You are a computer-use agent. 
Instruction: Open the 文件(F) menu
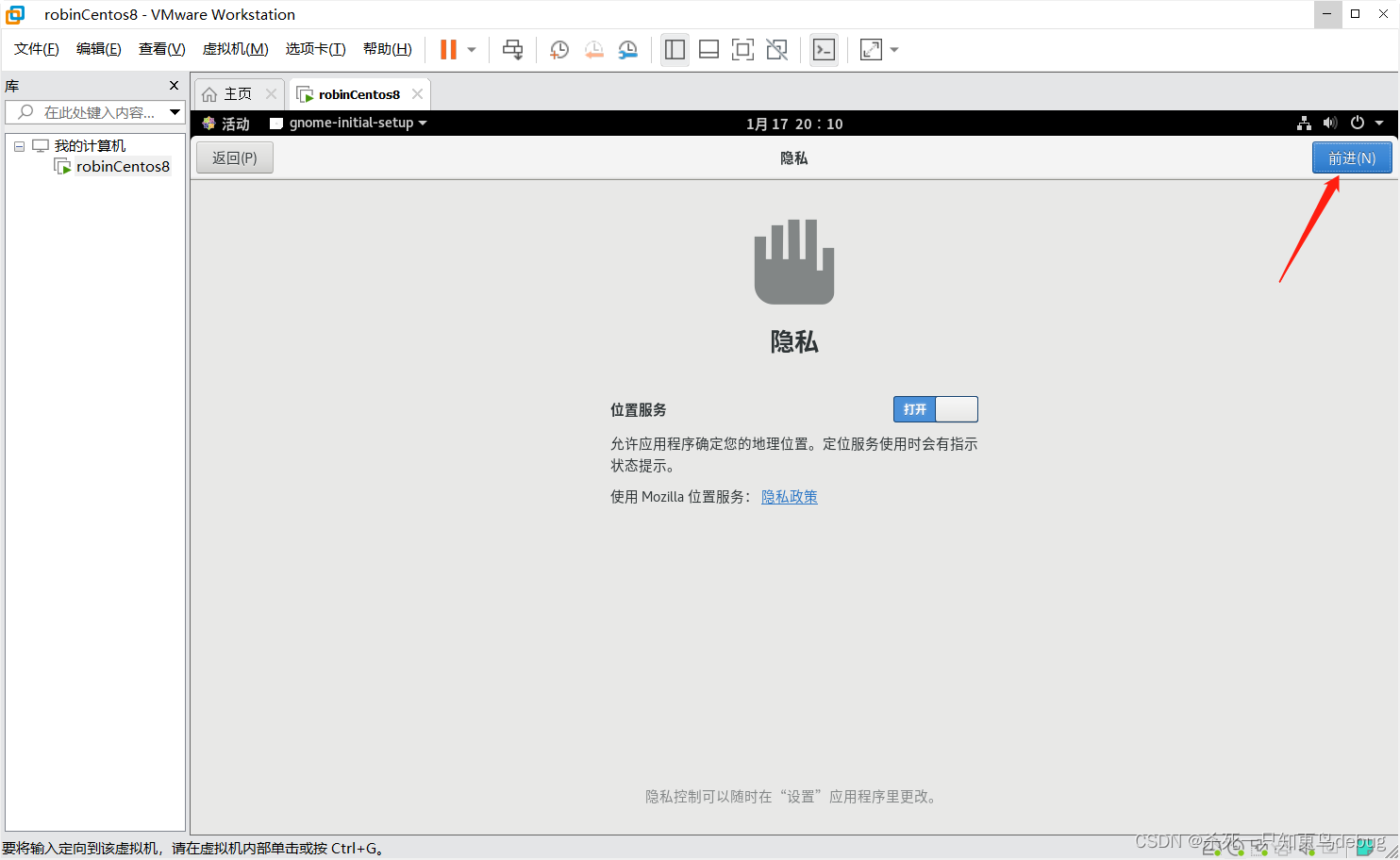click(37, 49)
